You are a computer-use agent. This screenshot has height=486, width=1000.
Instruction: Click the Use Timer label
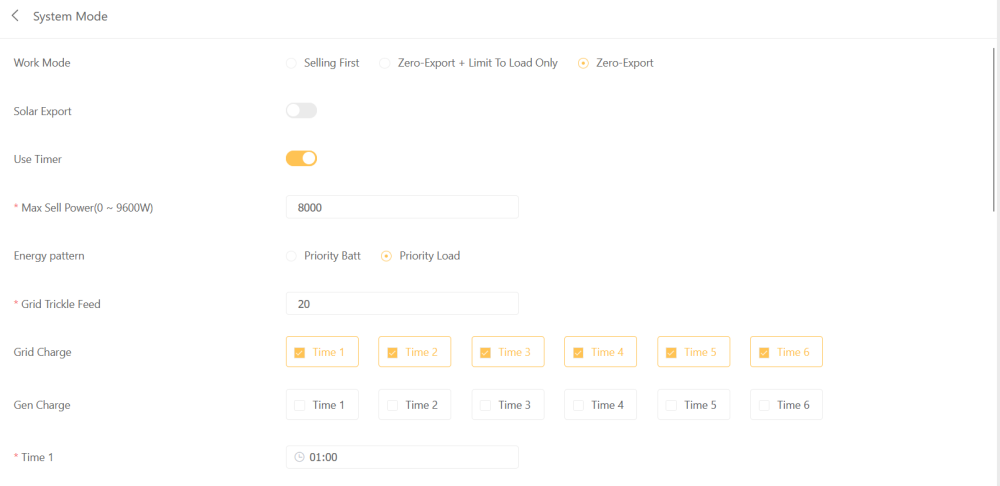tap(38, 159)
